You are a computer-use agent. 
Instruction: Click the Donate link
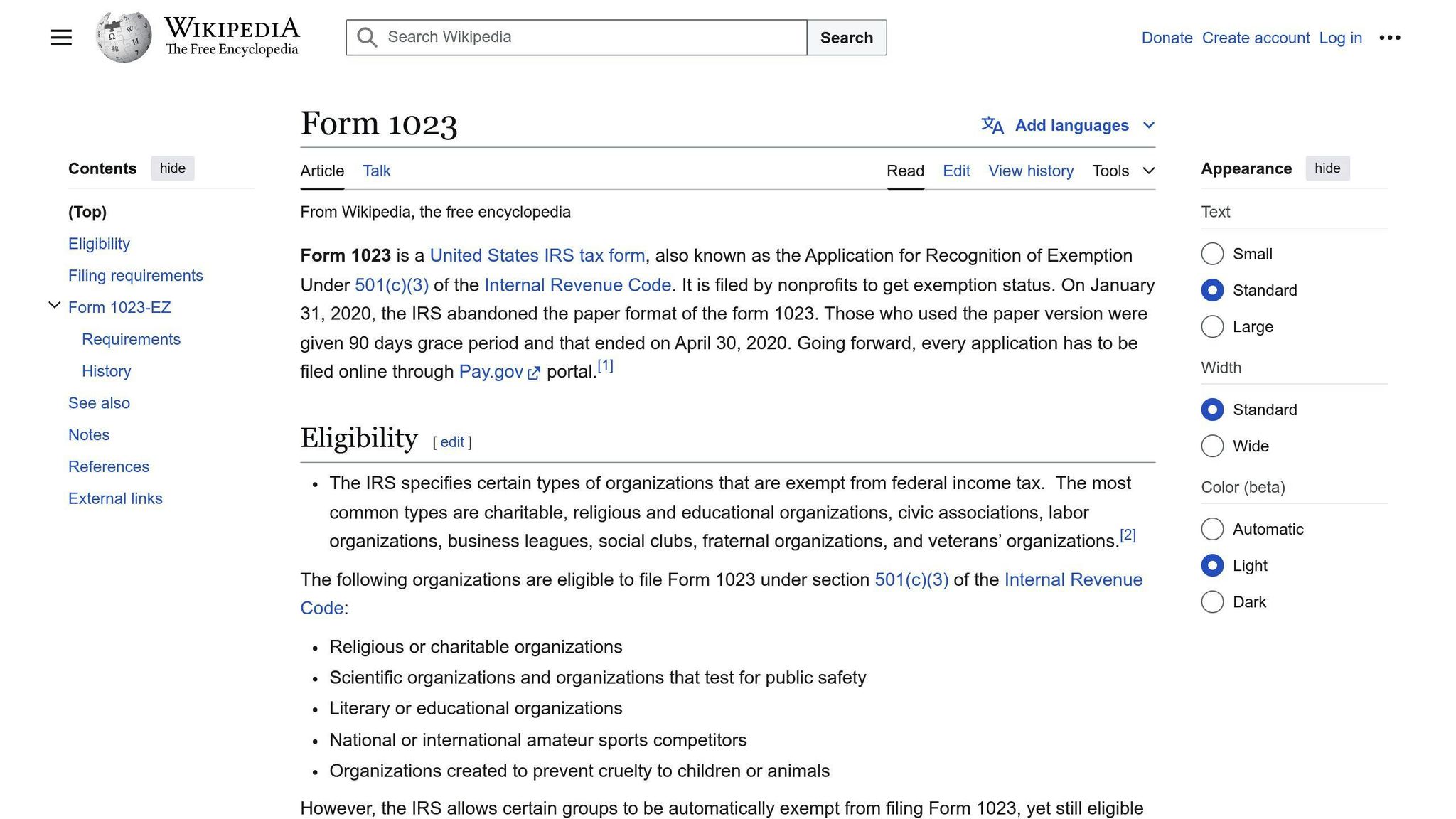1166,38
